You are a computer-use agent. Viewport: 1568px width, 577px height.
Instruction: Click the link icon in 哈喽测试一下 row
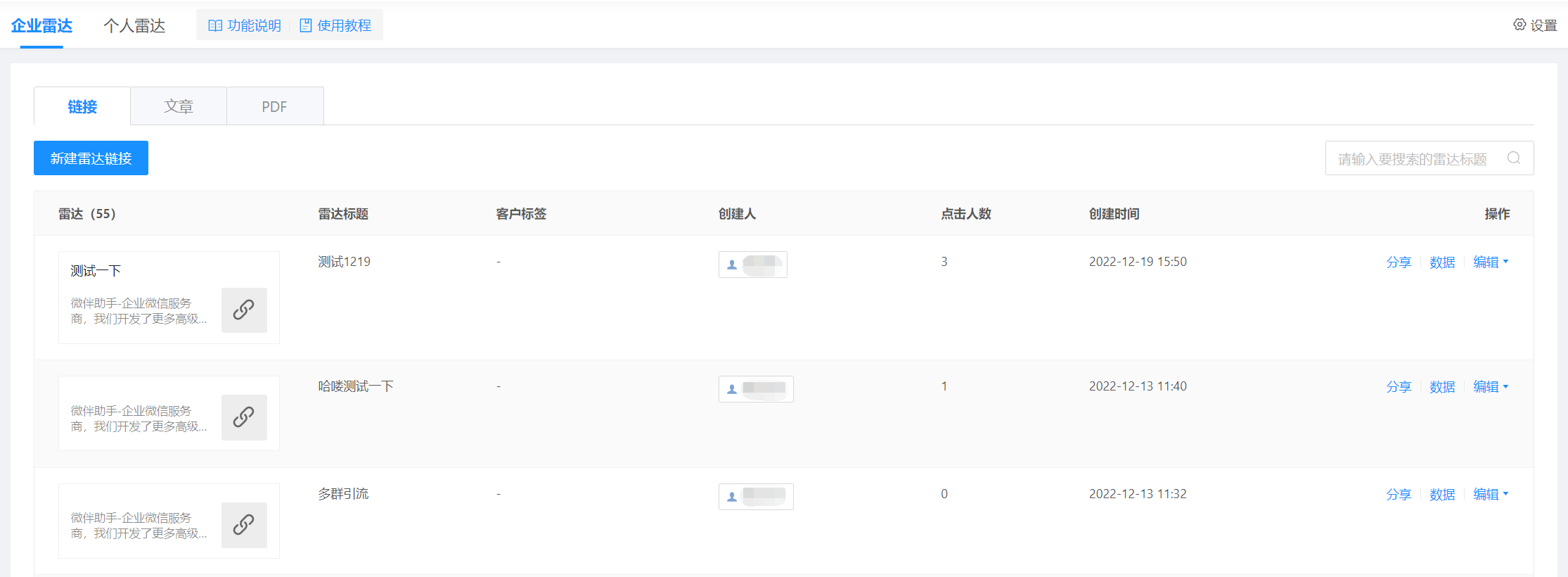[x=244, y=417]
